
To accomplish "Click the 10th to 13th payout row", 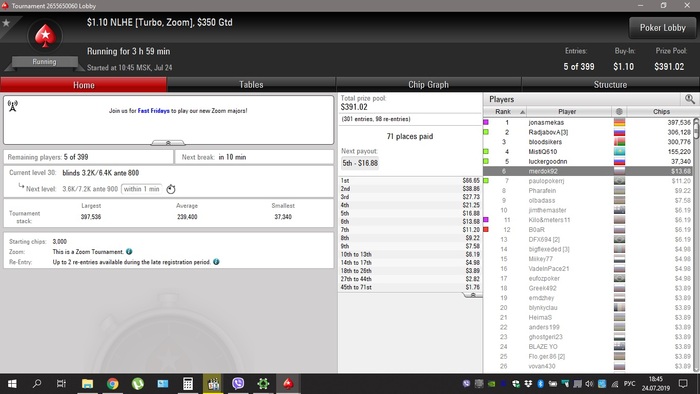I will point(410,254).
